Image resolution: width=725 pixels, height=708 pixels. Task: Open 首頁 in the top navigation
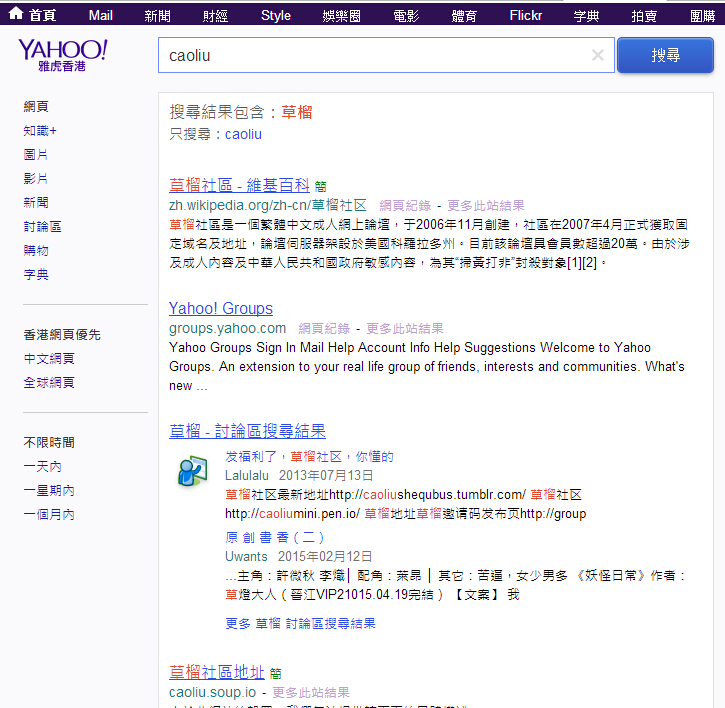pos(43,16)
